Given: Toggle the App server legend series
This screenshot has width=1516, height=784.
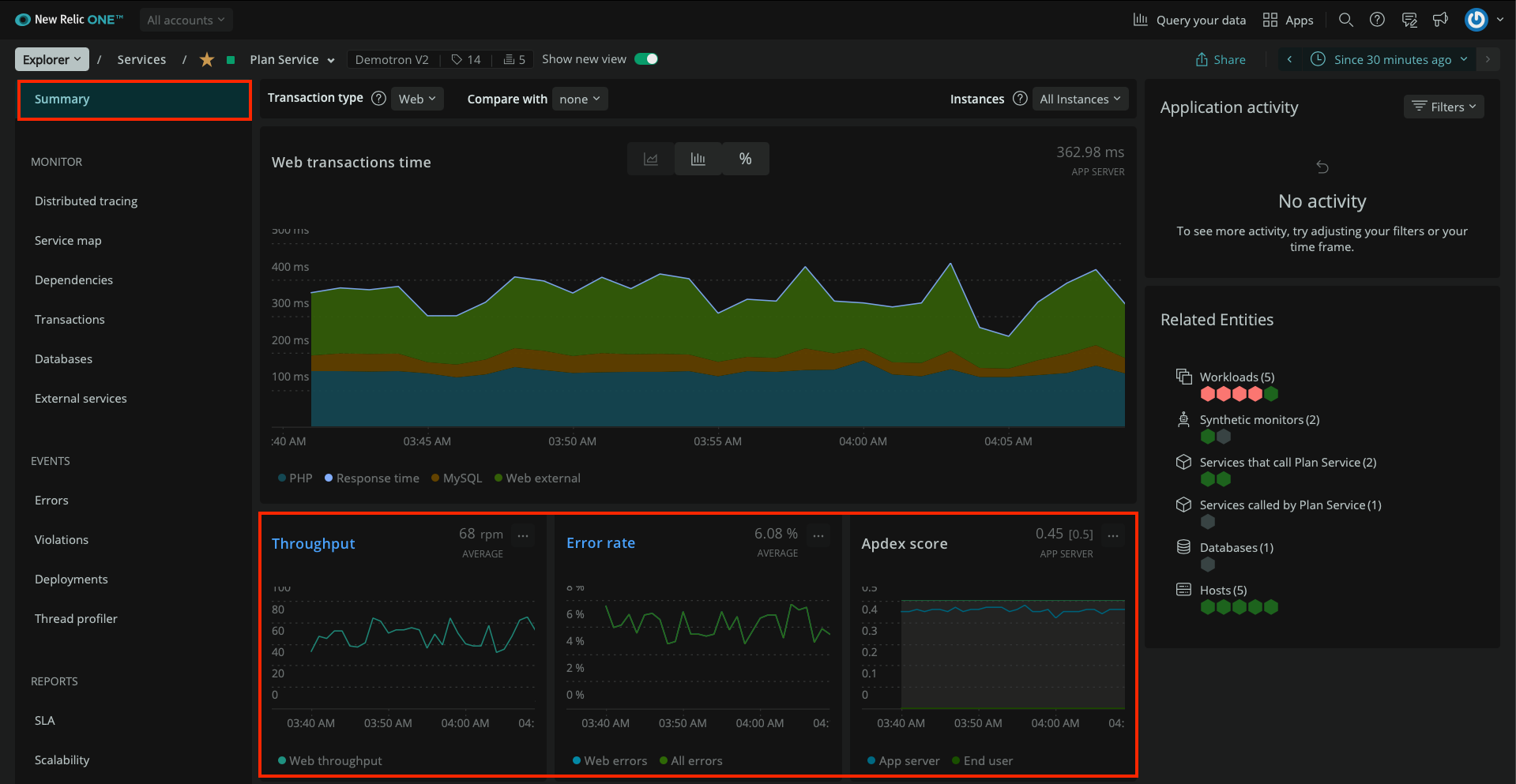Looking at the screenshot, I should click(904, 760).
